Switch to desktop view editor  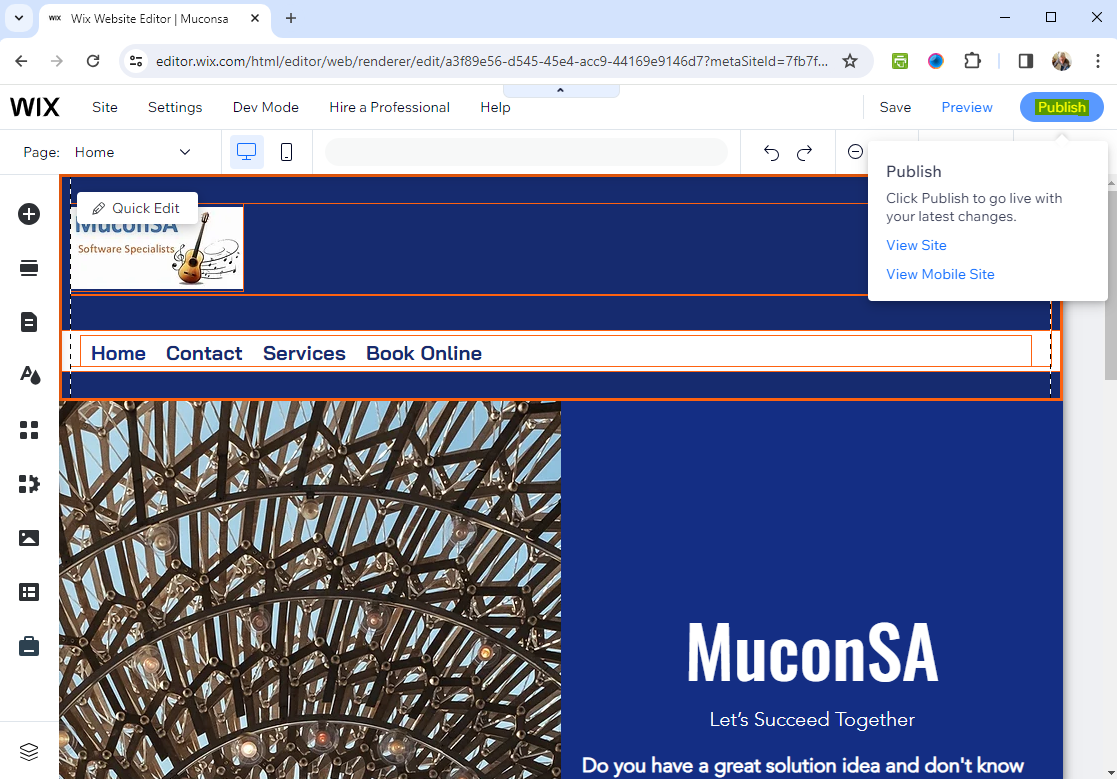(246, 152)
